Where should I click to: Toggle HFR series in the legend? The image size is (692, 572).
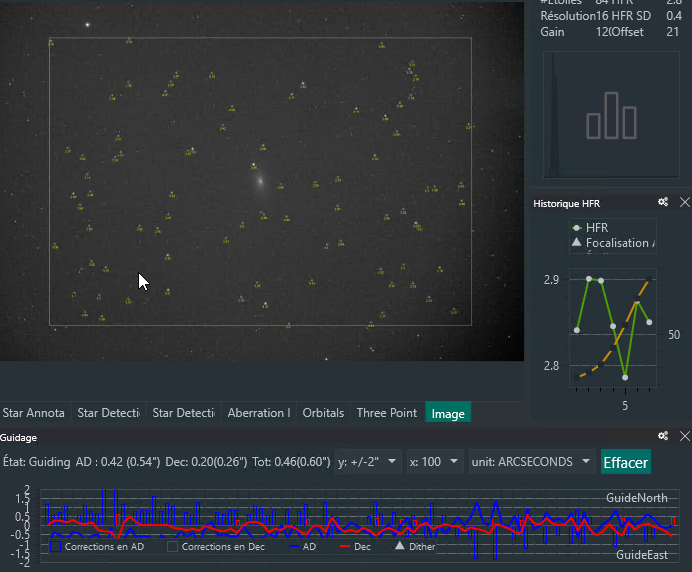click(x=590, y=228)
